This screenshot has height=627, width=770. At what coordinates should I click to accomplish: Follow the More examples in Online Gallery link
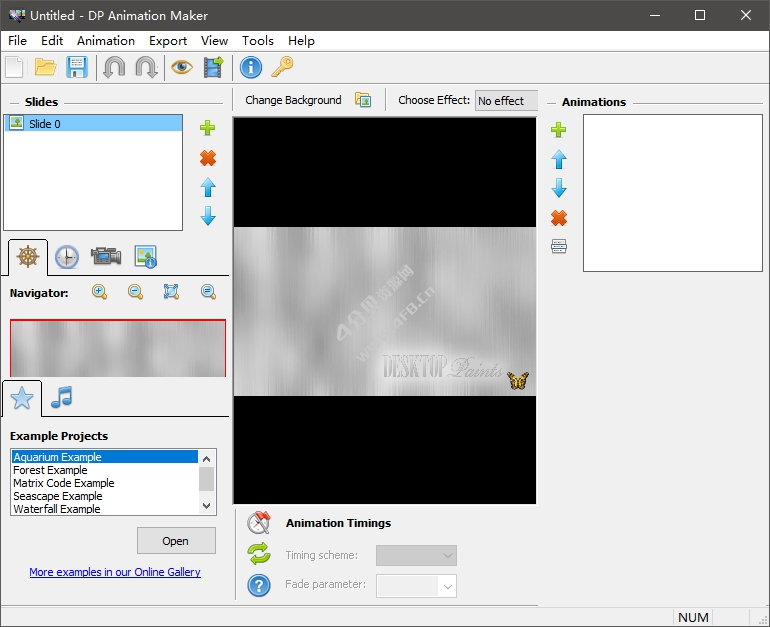[115, 572]
